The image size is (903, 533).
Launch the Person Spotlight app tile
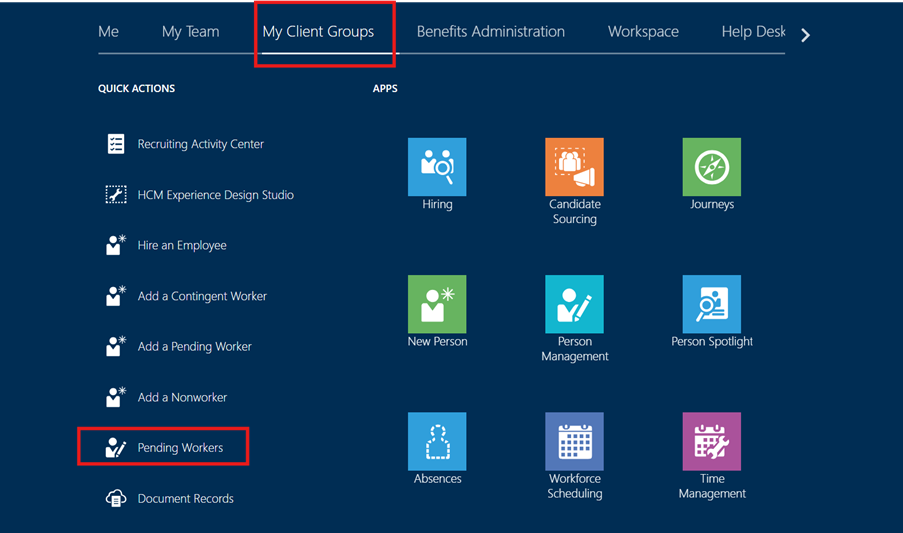712,304
